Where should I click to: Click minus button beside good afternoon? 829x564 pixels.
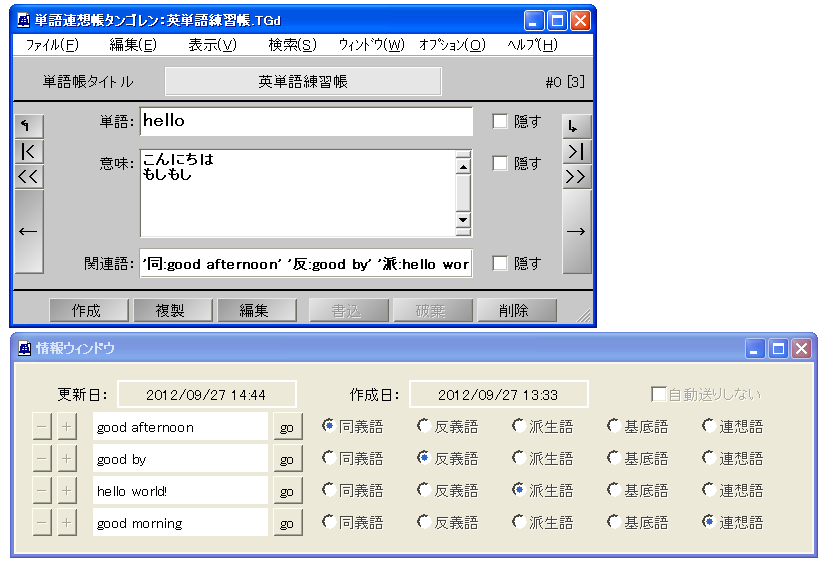pyautogui.click(x=42, y=427)
